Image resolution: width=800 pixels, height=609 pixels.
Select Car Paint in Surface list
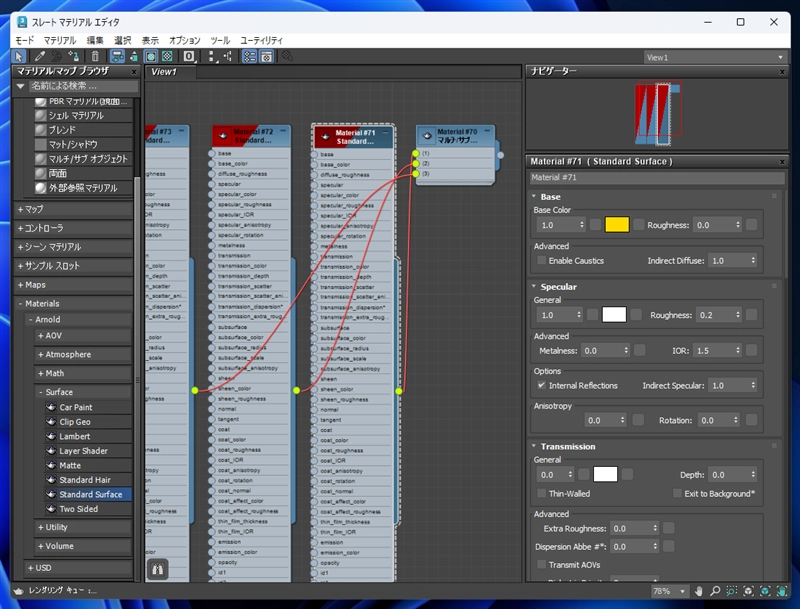coord(76,408)
